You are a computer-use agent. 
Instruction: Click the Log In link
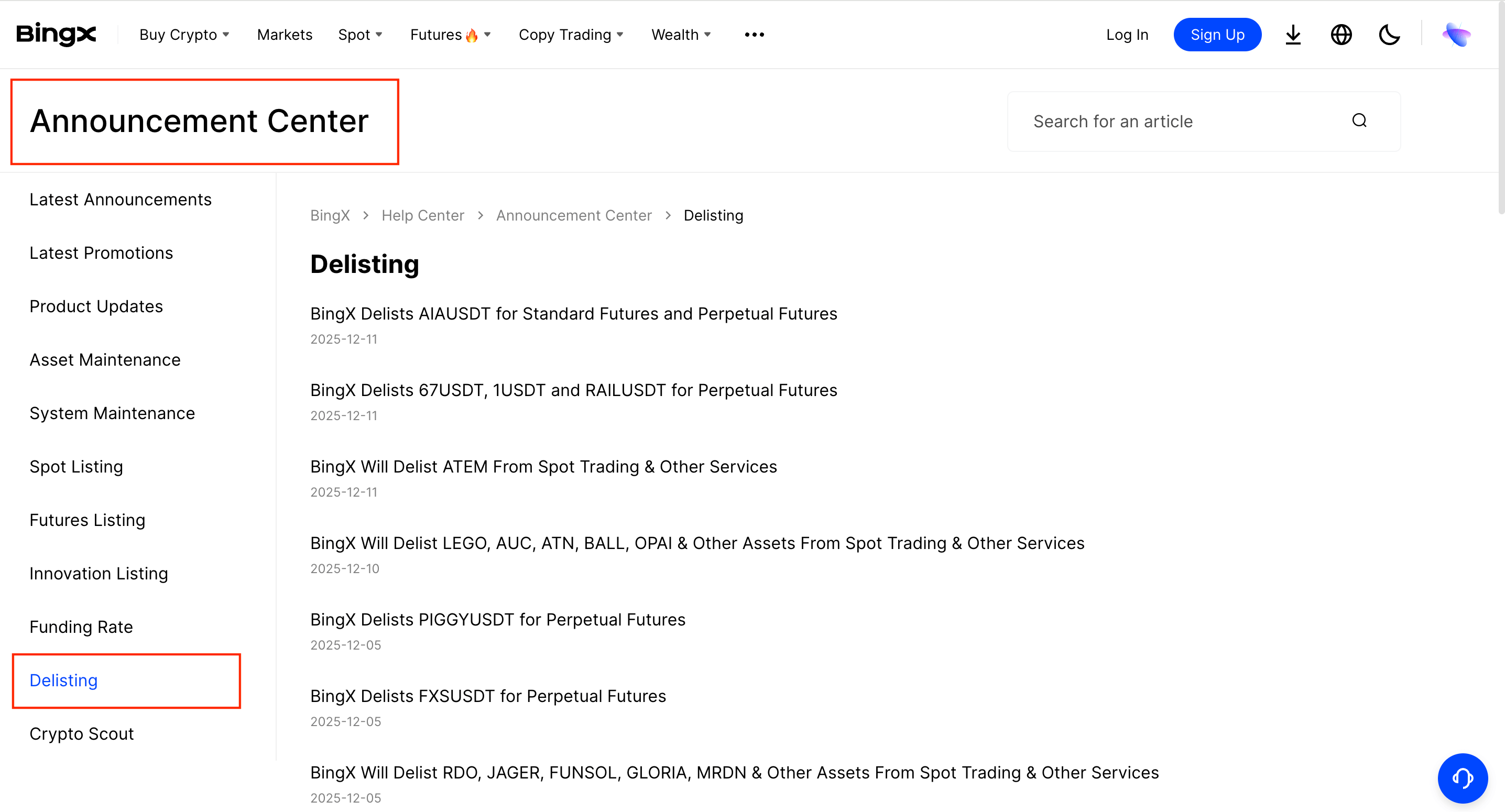[x=1127, y=35]
